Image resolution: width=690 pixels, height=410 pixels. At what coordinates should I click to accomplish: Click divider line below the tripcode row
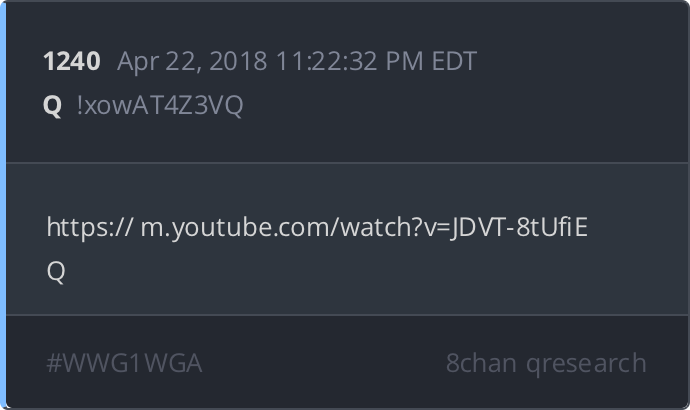click(348, 163)
